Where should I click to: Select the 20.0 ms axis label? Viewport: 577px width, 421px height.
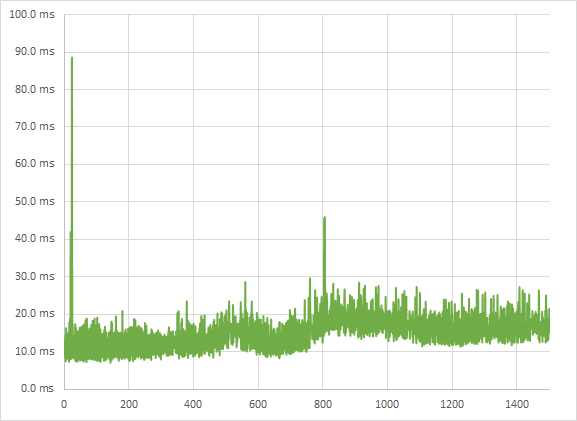(35, 314)
